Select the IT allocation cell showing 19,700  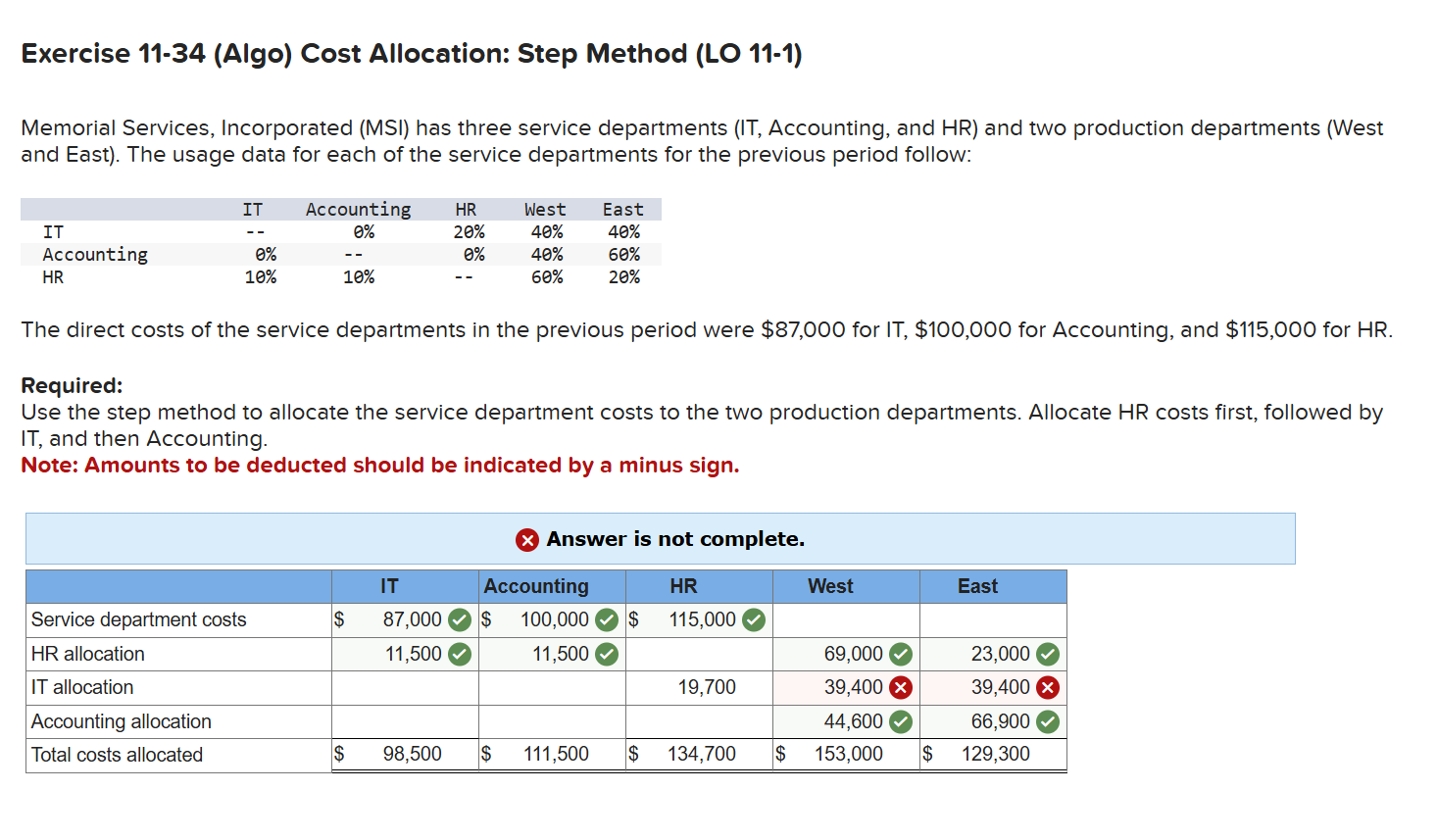tap(699, 687)
